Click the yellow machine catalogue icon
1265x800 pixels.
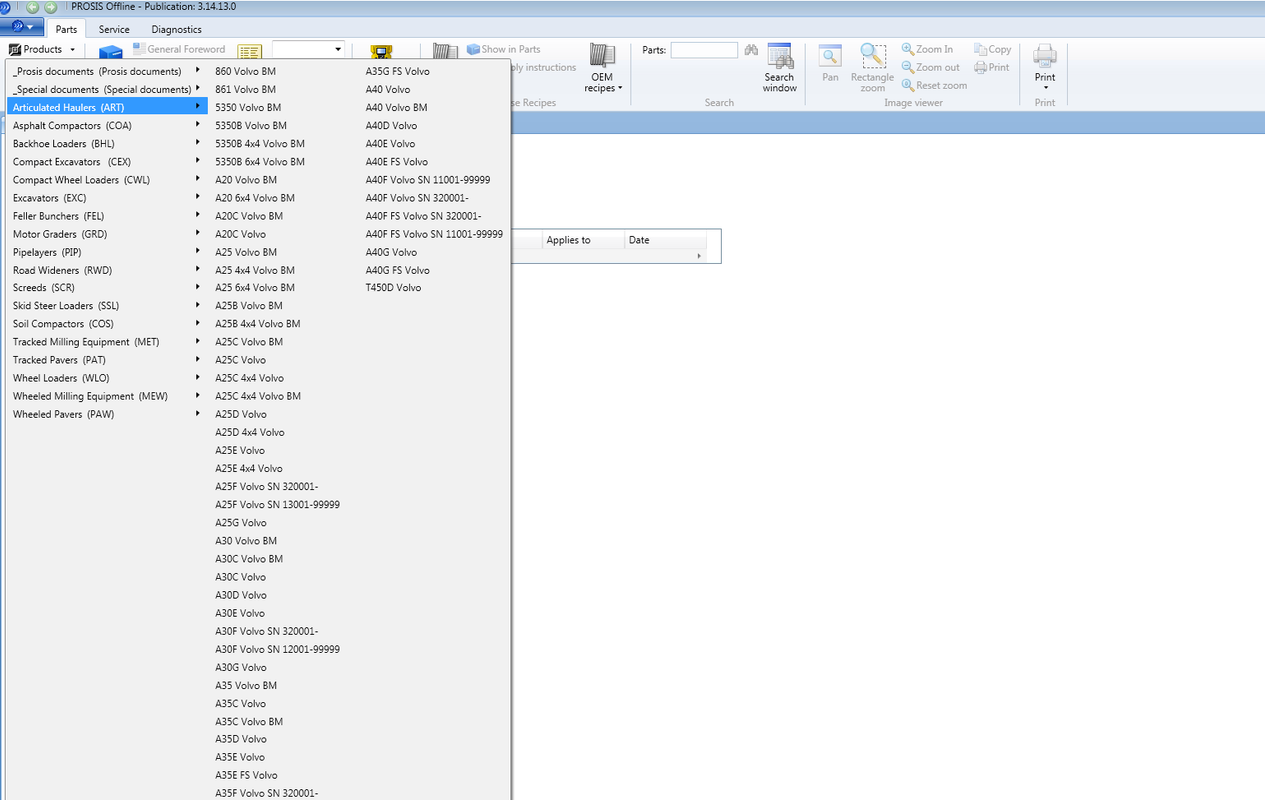coord(381,52)
